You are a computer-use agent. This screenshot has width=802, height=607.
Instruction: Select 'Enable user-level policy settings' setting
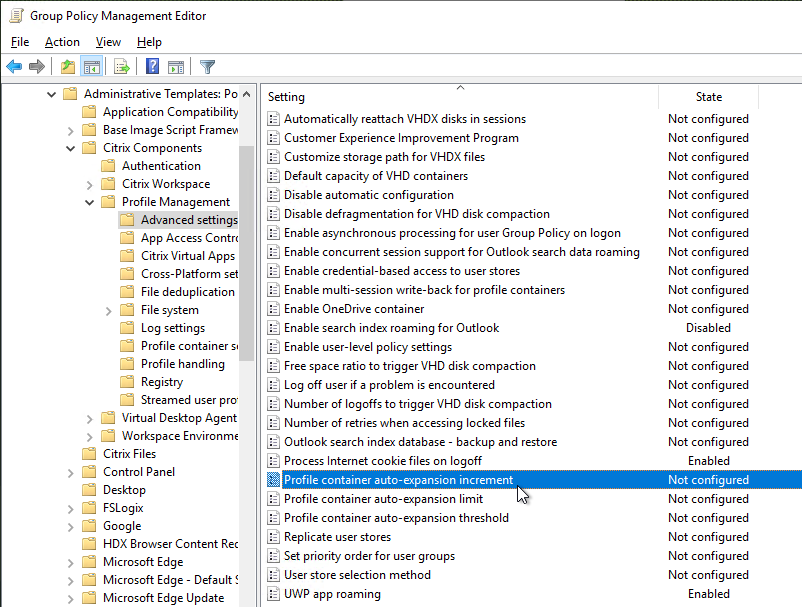pos(368,347)
